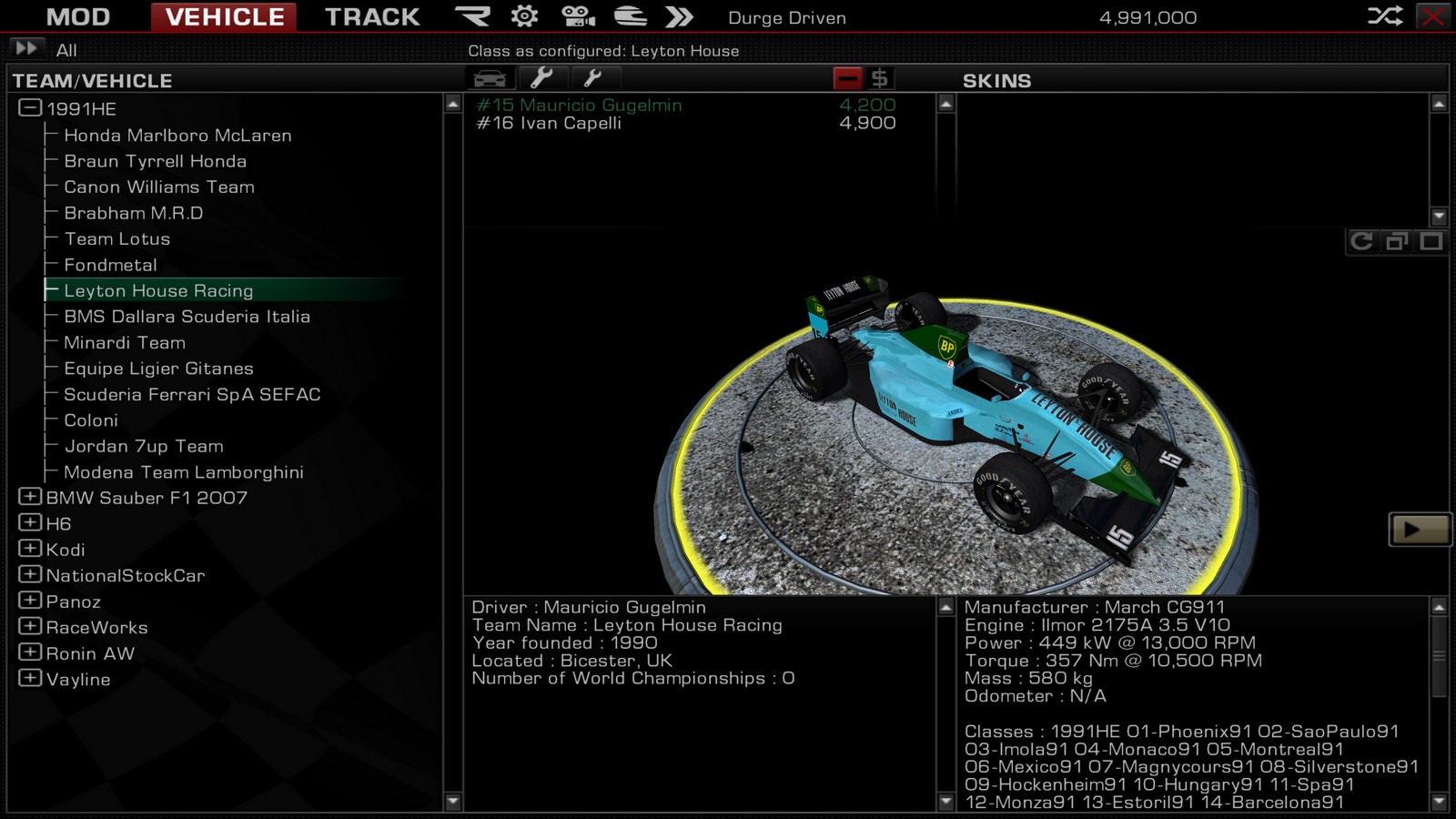Image resolution: width=1456 pixels, height=819 pixels.
Task: Expand the RaceWorks node
Action: click(x=30, y=626)
